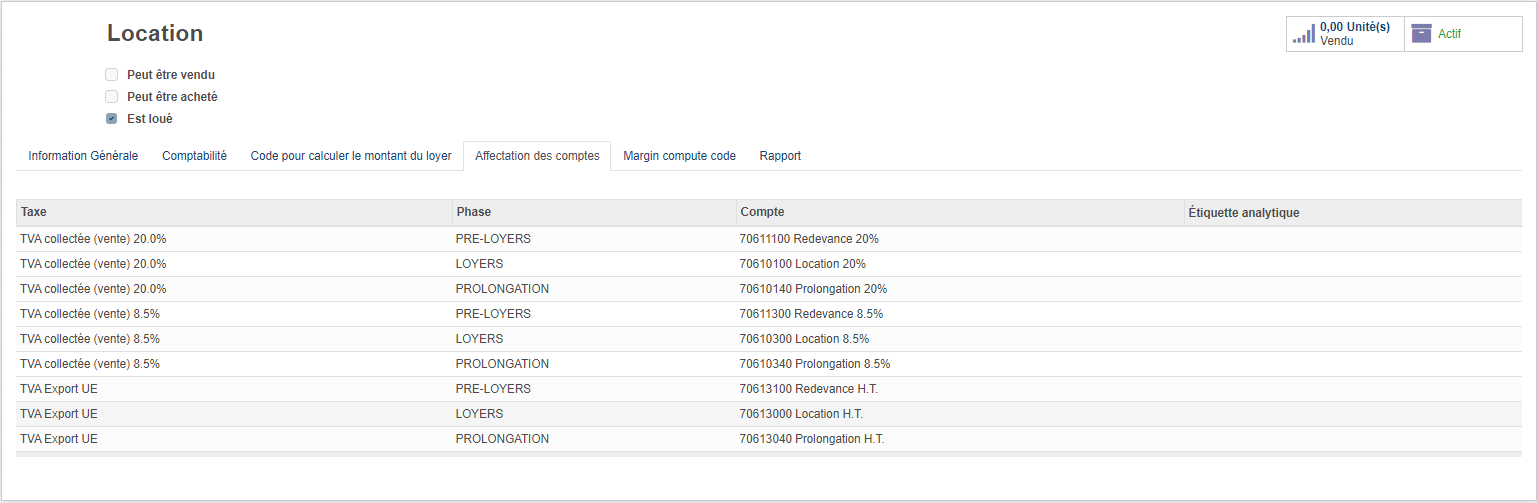Toggle the 'Peut être vendu' checkbox
This screenshot has width=1537, height=503.
pyautogui.click(x=112, y=75)
